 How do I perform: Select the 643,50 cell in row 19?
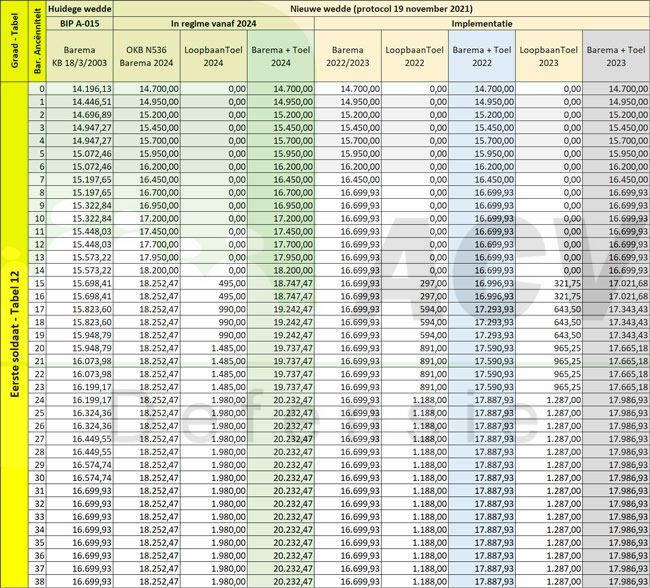(x=549, y=335)
